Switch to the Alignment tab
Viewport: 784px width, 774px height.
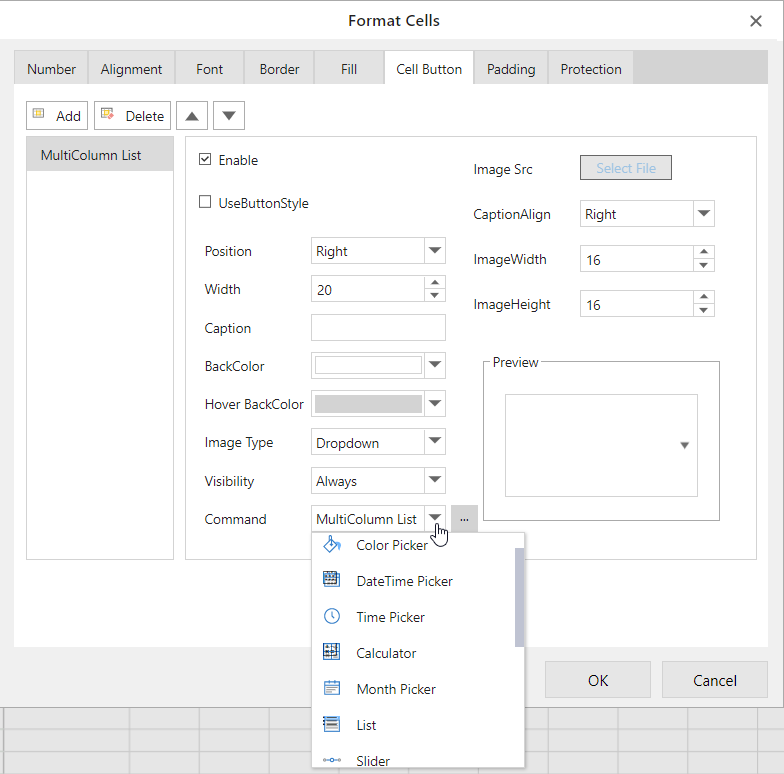tap(131, 69)
